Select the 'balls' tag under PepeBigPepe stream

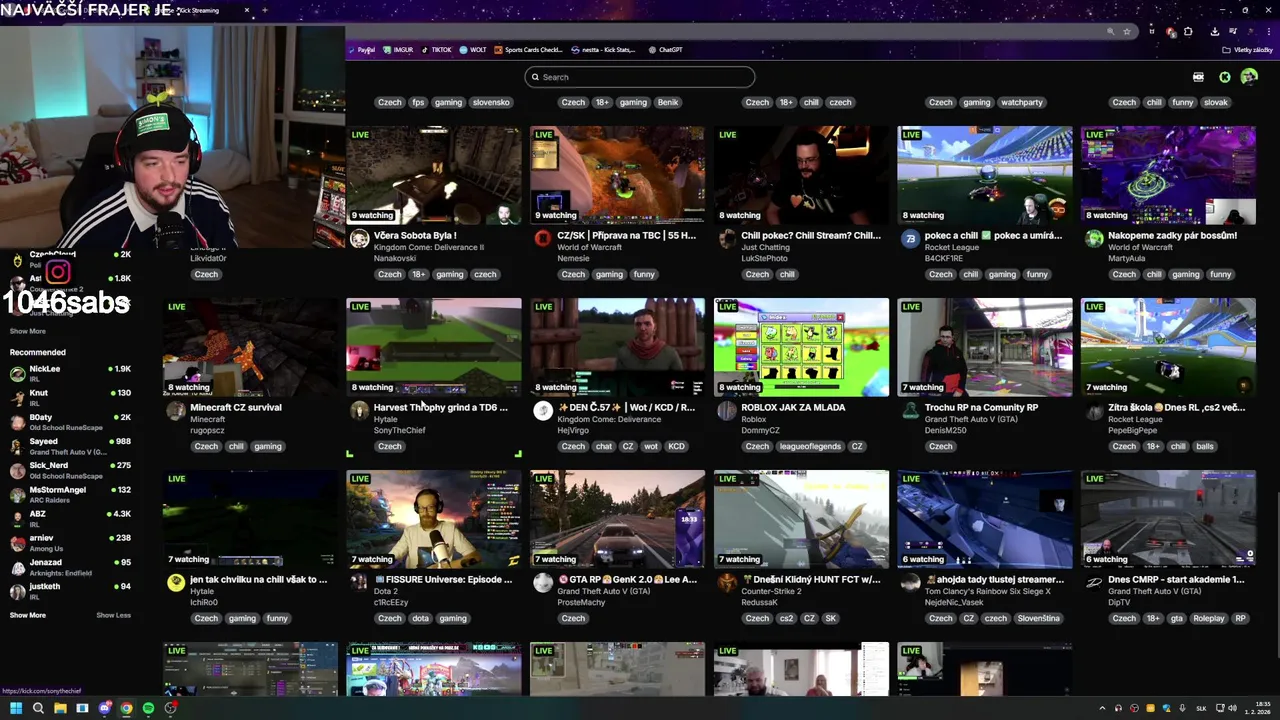click(1205, 446)
